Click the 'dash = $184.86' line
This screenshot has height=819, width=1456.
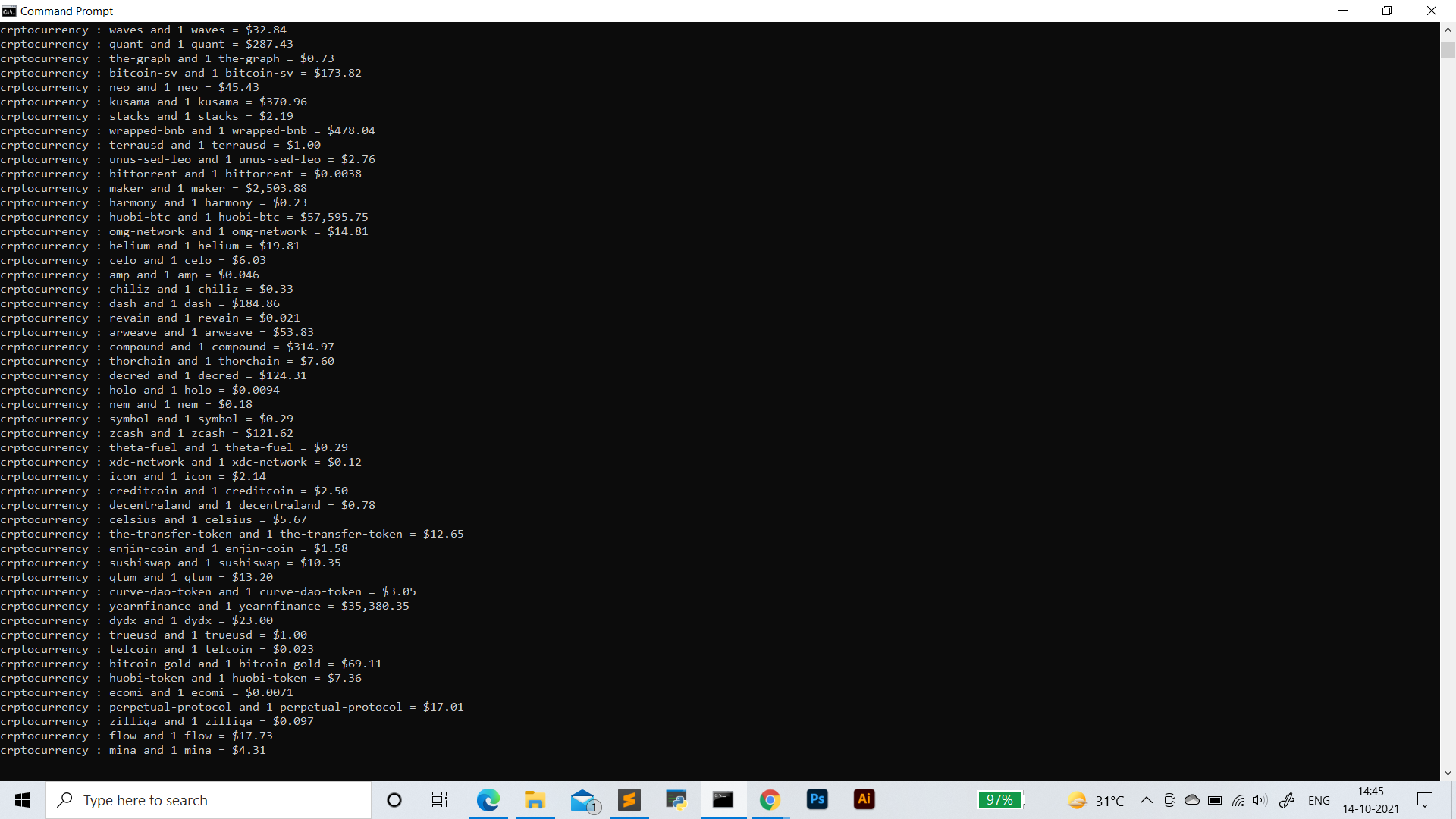(x=140, y=303)
